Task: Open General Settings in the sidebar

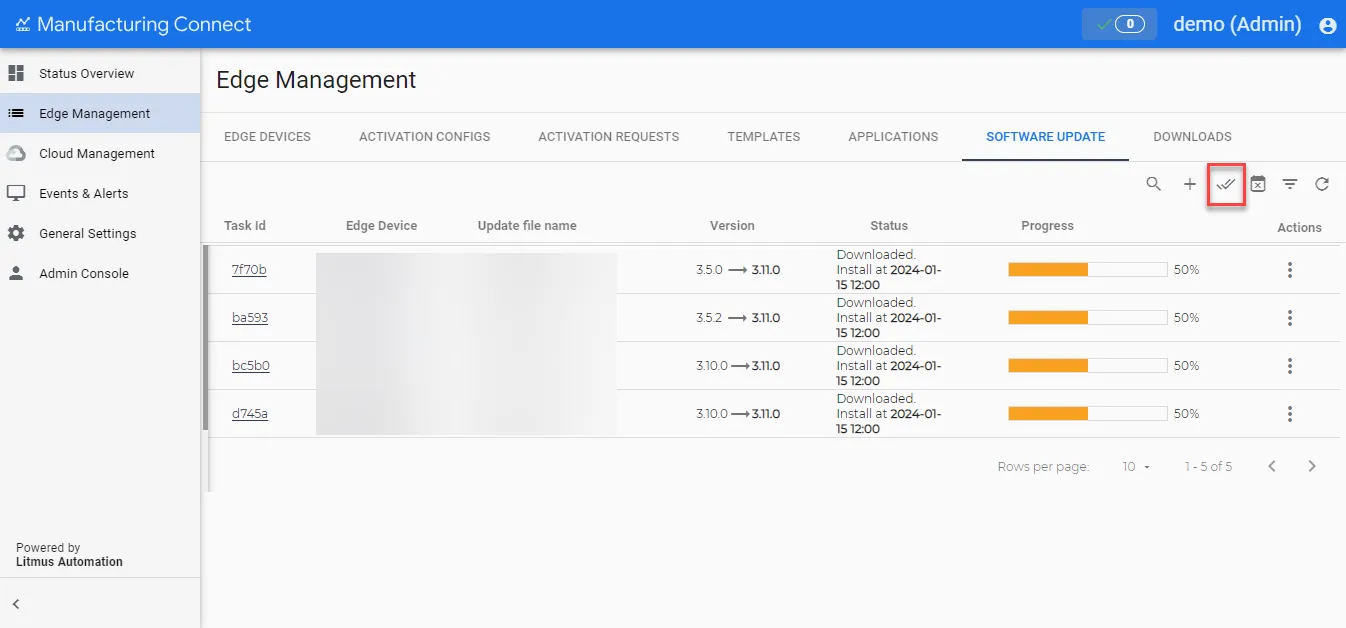Action: click(x=100, y=233)
